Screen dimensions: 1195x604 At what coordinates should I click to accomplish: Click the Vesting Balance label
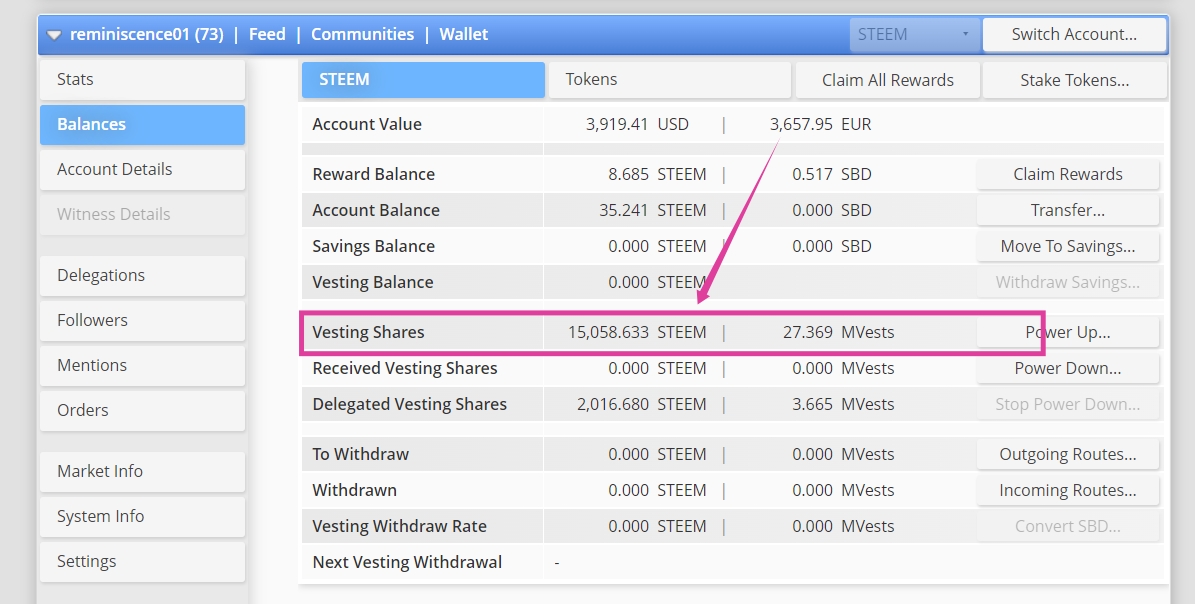click(x=373, y=282)
